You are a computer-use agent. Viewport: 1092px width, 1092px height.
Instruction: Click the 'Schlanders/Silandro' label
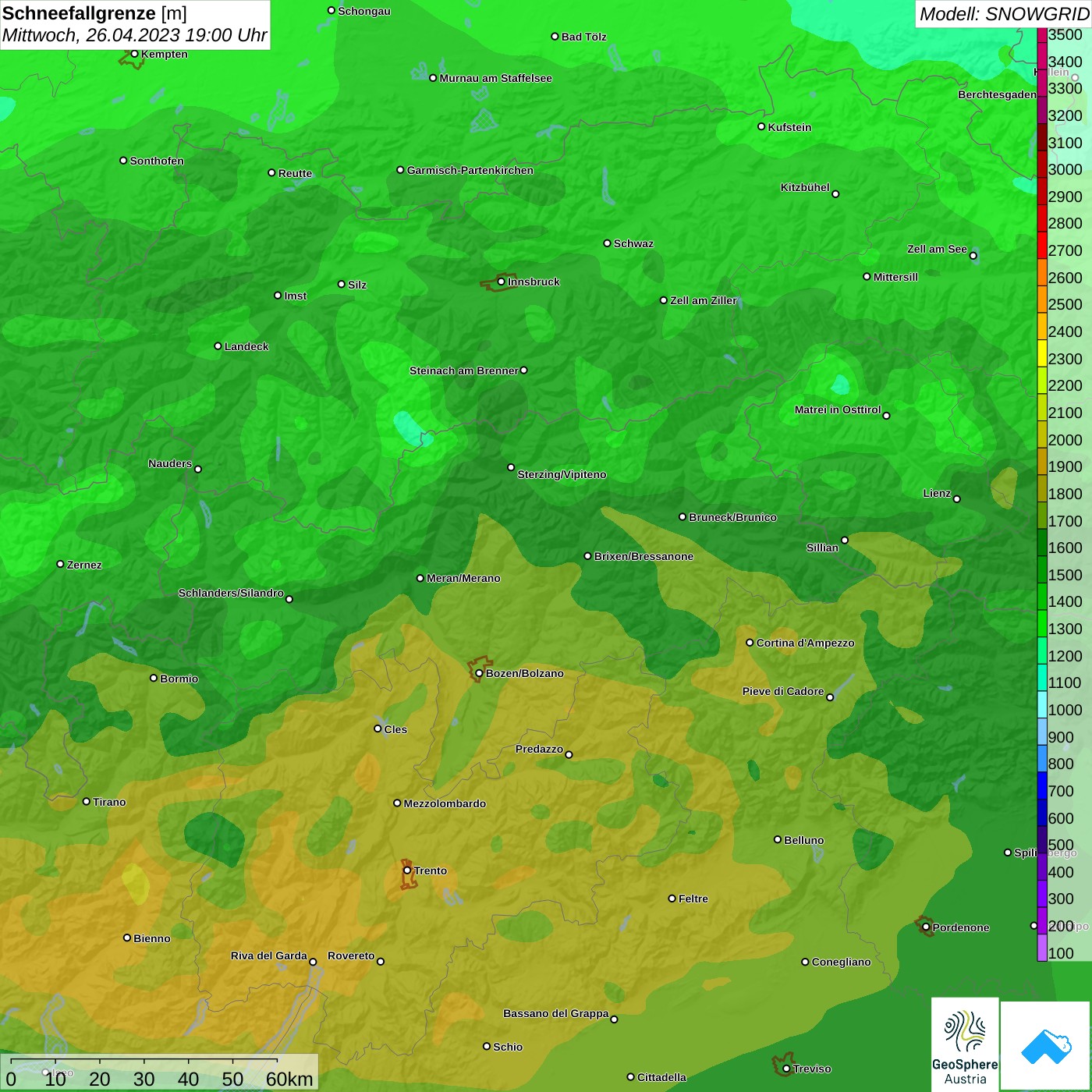pos(231,593)
